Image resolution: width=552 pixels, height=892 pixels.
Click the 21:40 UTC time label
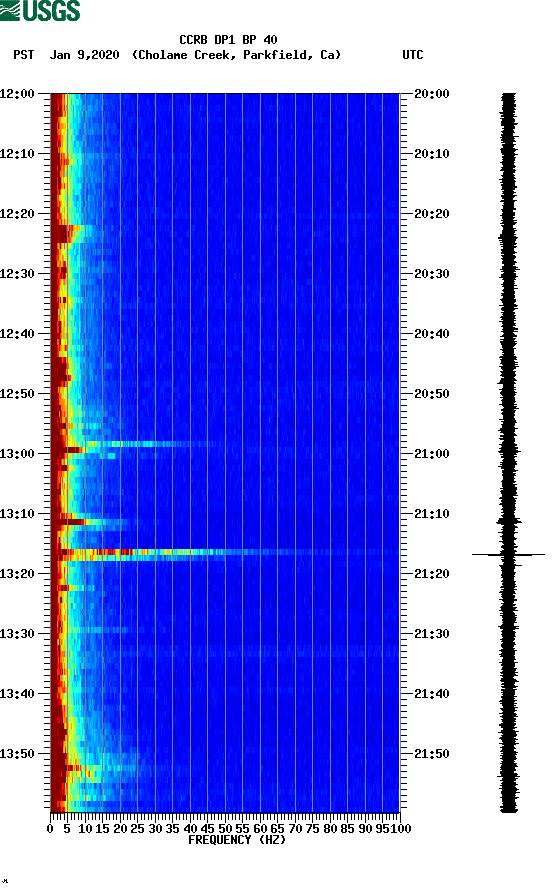pyautogui.click(x=432, y=693)
